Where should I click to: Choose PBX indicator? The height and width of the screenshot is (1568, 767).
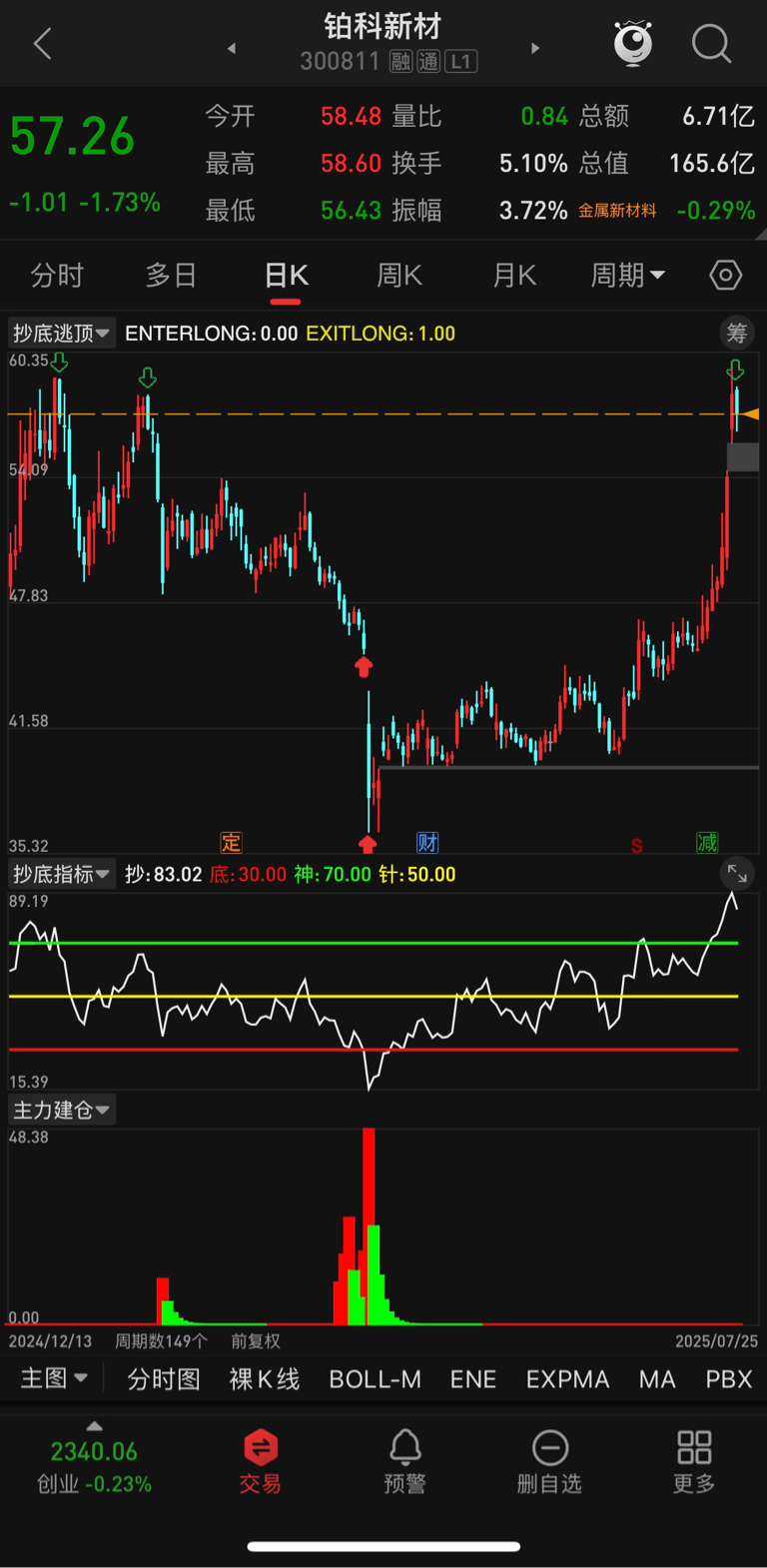(x=729, y=1379)
